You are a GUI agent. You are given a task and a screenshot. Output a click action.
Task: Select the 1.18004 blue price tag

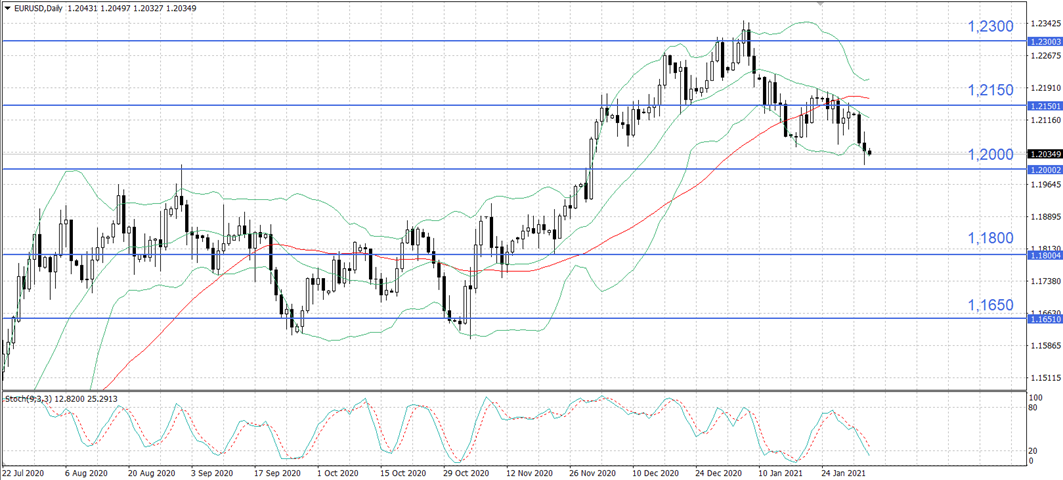1045,256
